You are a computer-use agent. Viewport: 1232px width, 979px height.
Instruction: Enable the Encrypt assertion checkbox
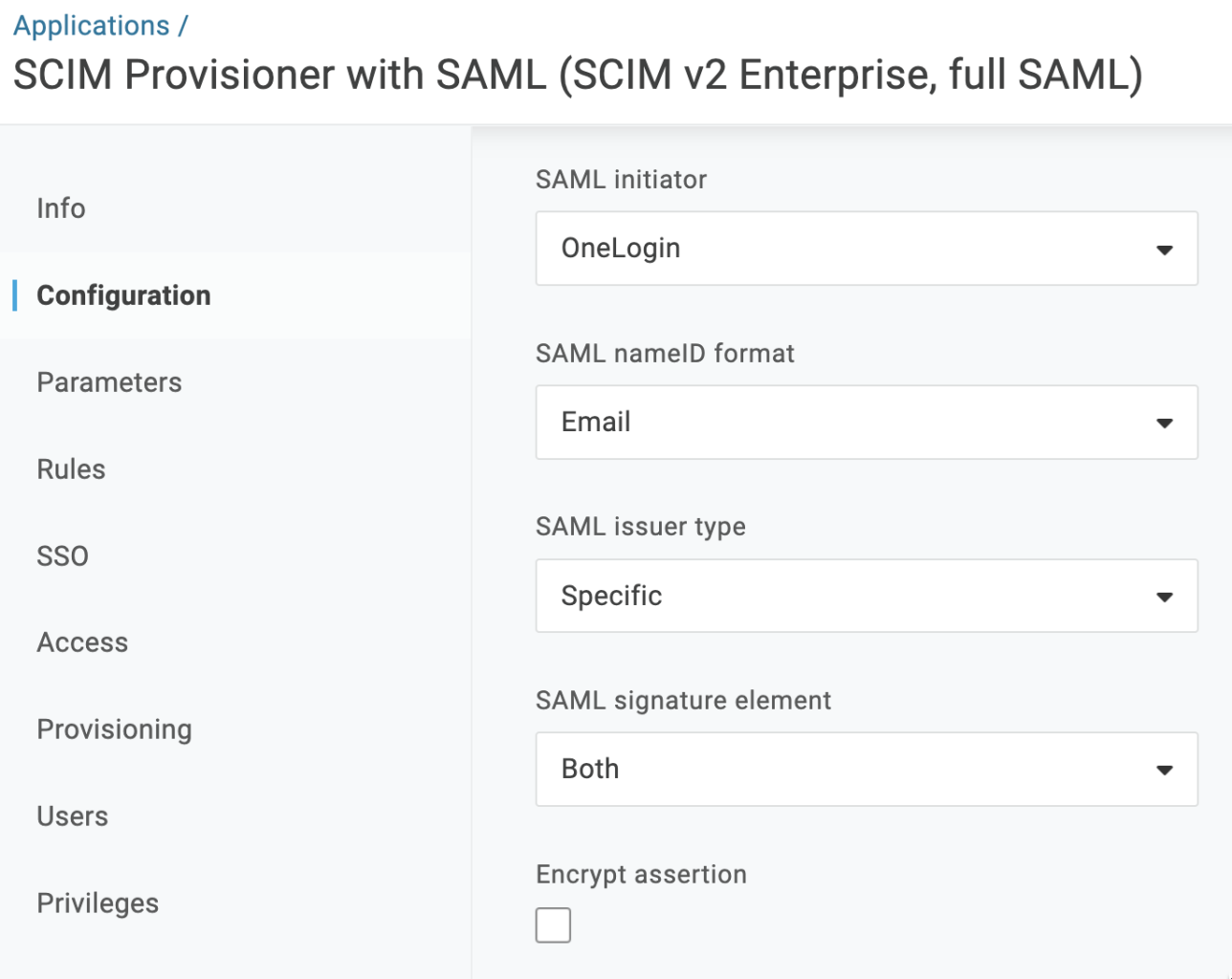click(553, 925)
